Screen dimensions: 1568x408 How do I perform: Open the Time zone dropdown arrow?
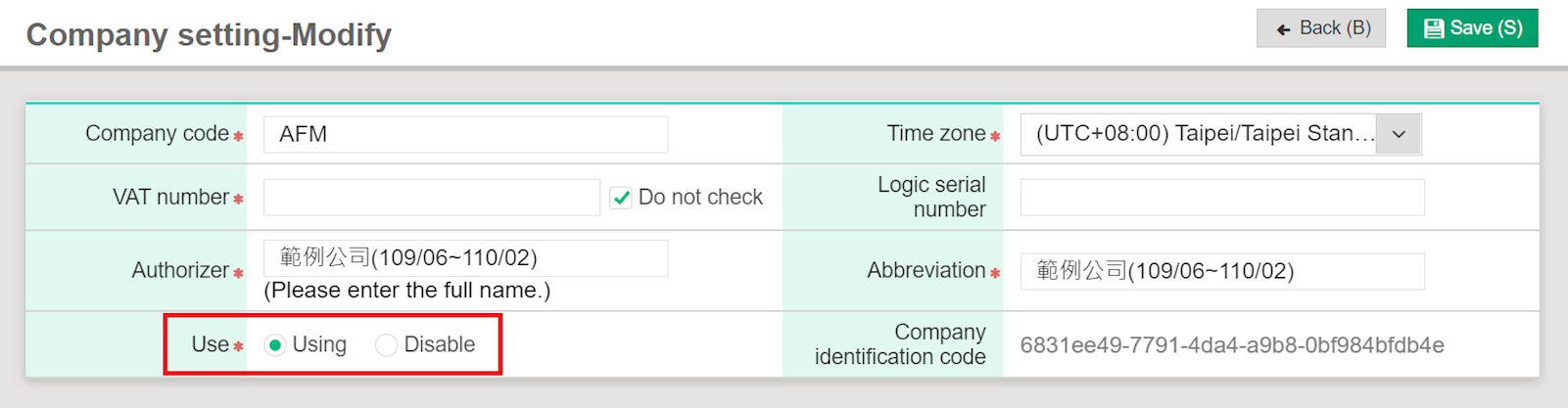1399,134
